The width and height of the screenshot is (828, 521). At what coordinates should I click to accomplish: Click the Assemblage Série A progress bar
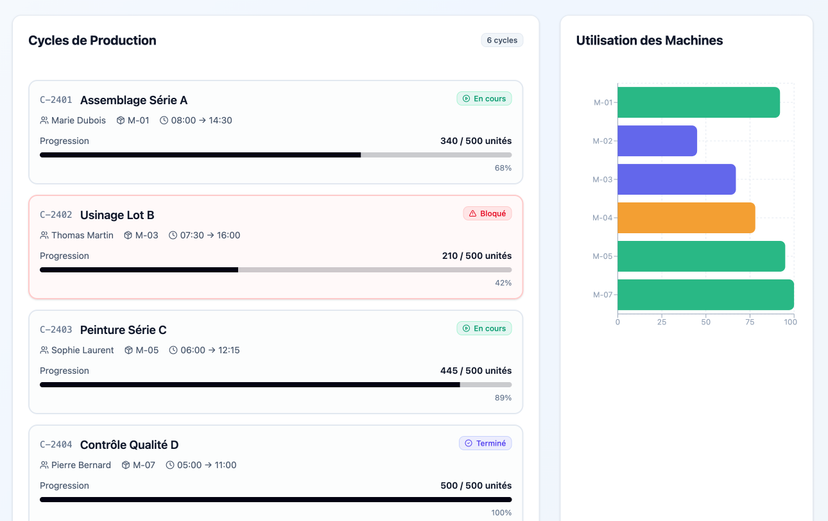[275, 155]
